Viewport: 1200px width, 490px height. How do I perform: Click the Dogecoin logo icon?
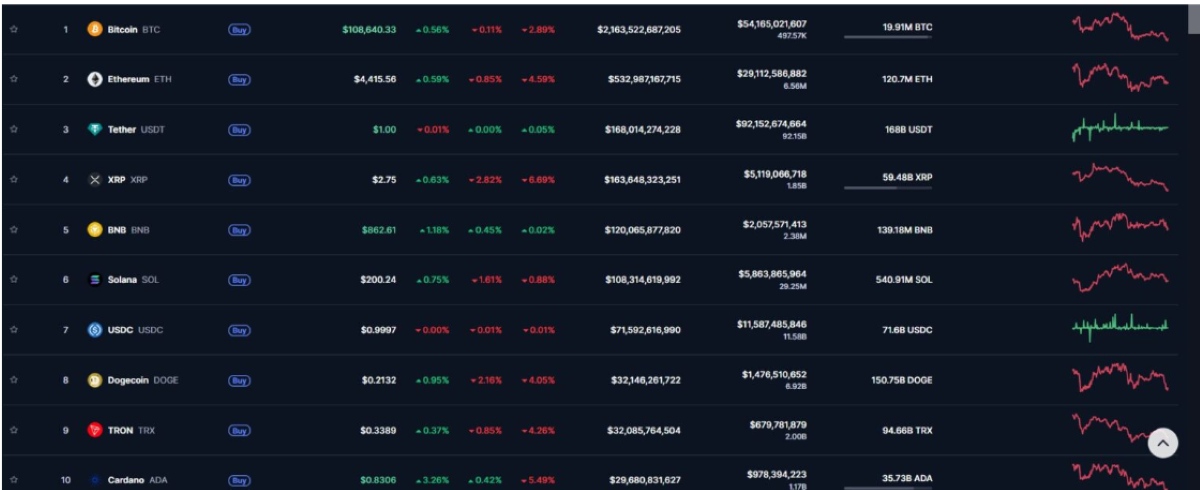pos(95,380)
